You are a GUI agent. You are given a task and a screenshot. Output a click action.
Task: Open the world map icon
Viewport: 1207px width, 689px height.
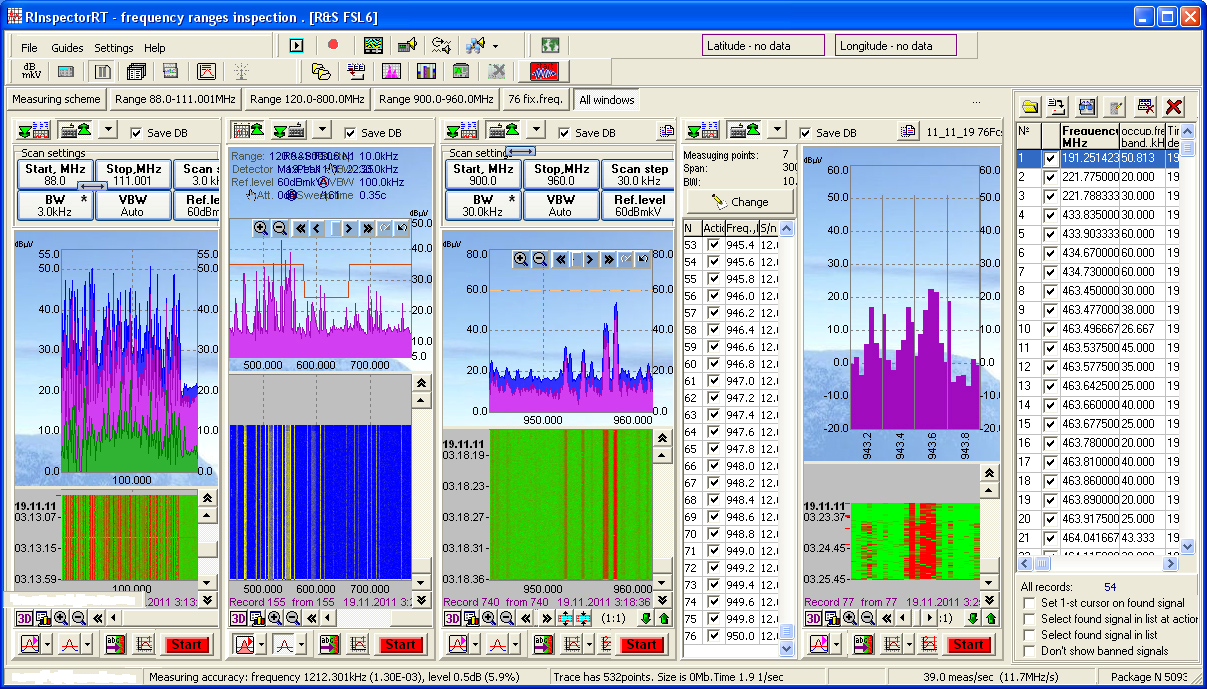pyautogui.click(x=548, y=45)
